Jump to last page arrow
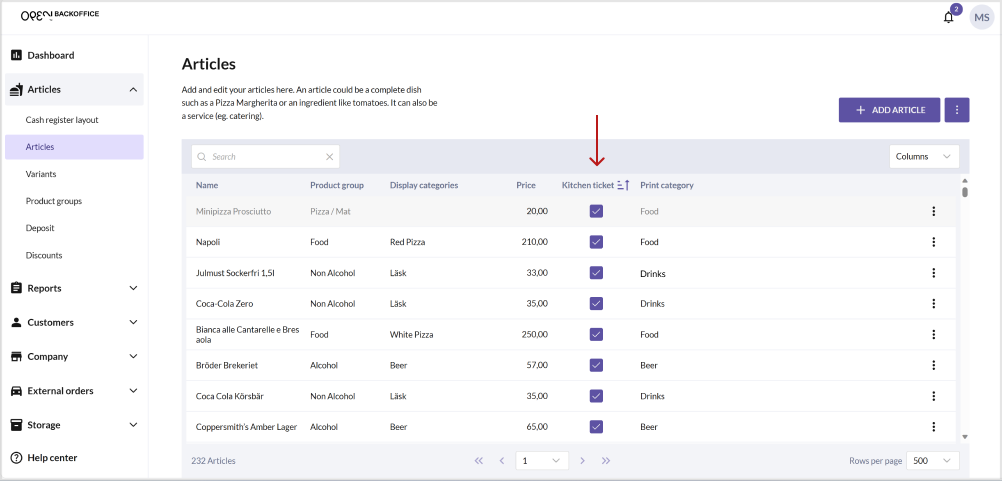This screenshot has width=1002, height=481. point(606,461)
